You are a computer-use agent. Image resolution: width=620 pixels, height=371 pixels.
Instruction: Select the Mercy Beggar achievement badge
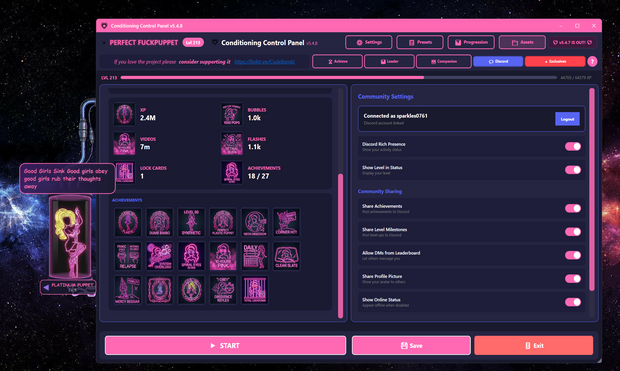(128, 290)
